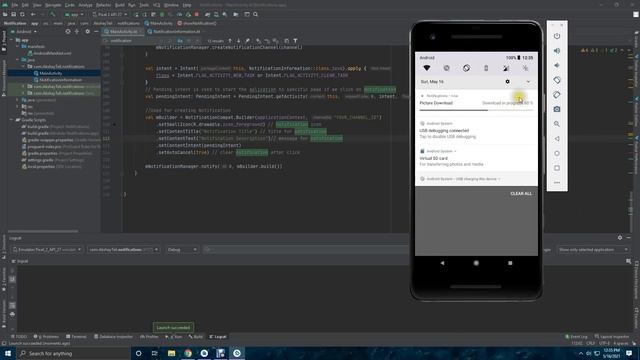Expand the phone quick settings chevron

pos(528,82)
